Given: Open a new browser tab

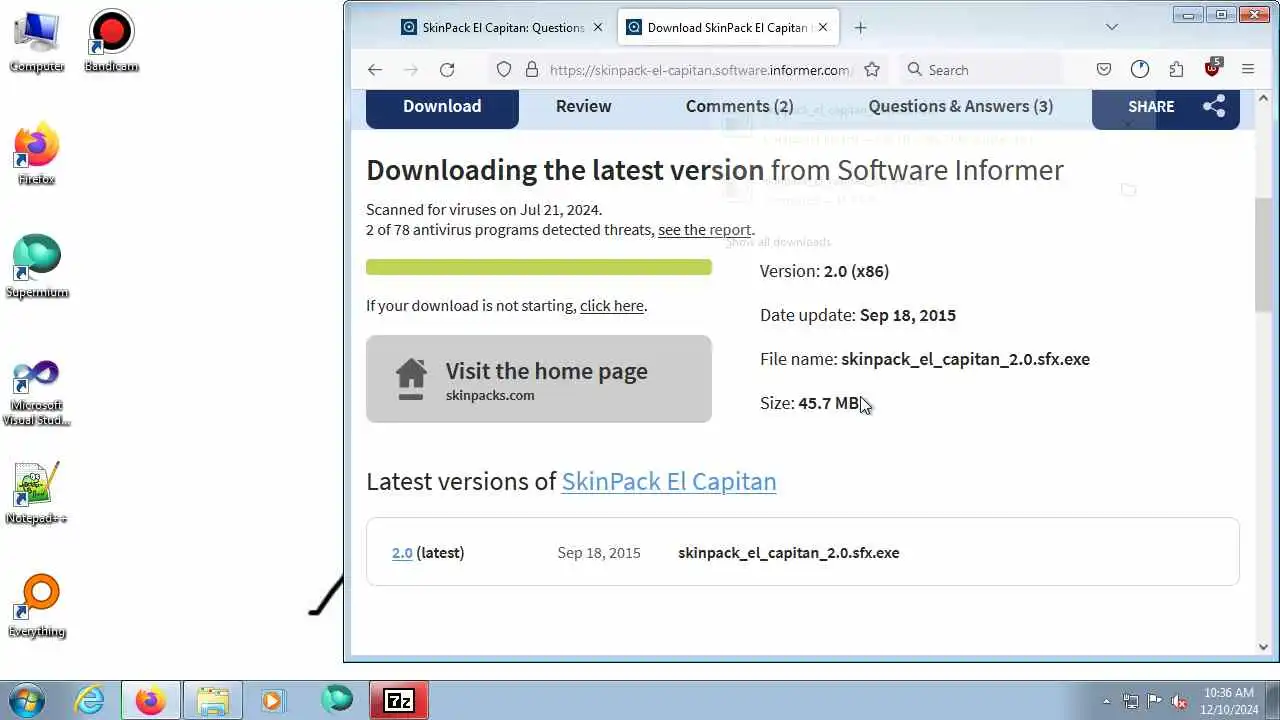Looking at the screenshot, I should click(x=860, y=27).
